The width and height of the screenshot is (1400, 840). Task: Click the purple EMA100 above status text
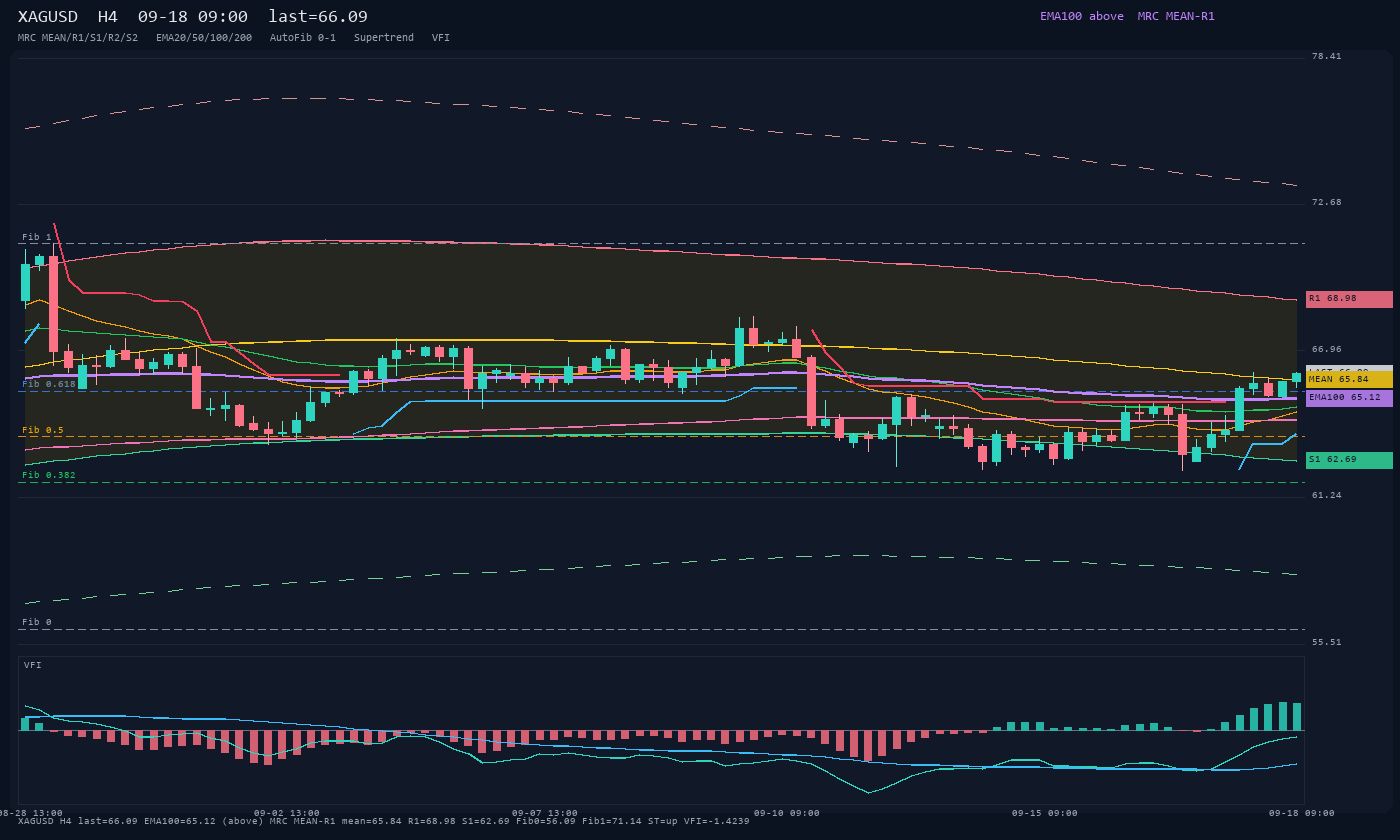(1082, 16)
